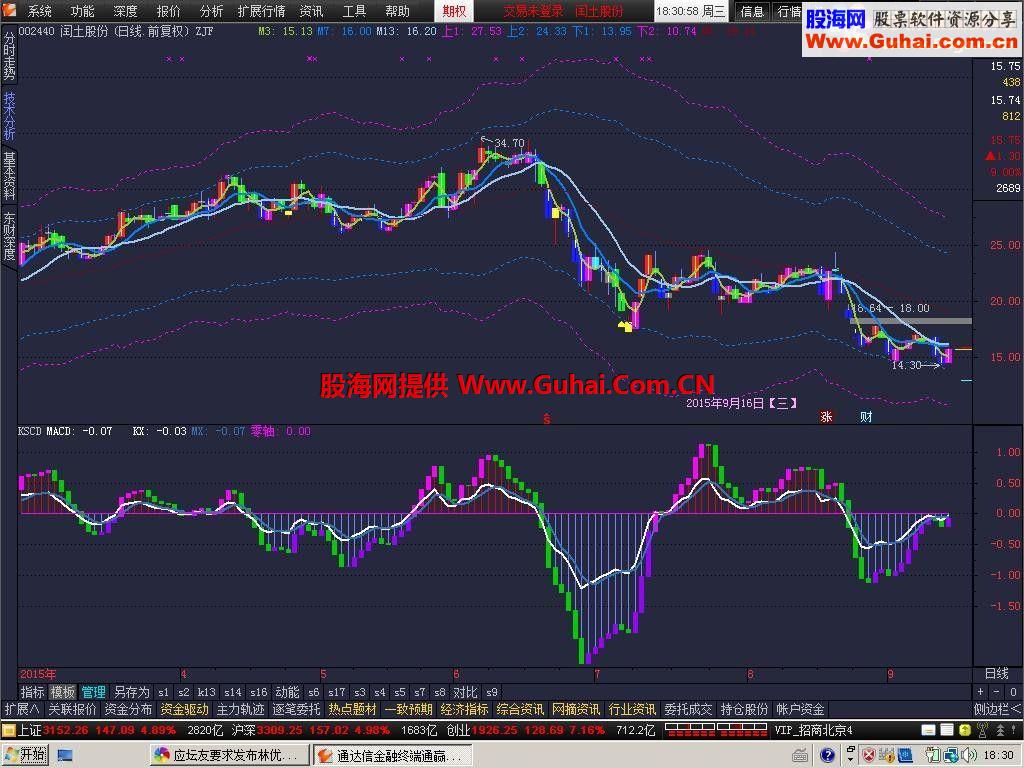1024x768 pixels.
Task: Click the 行情 button at top right
Action: [x=788, y=11]
